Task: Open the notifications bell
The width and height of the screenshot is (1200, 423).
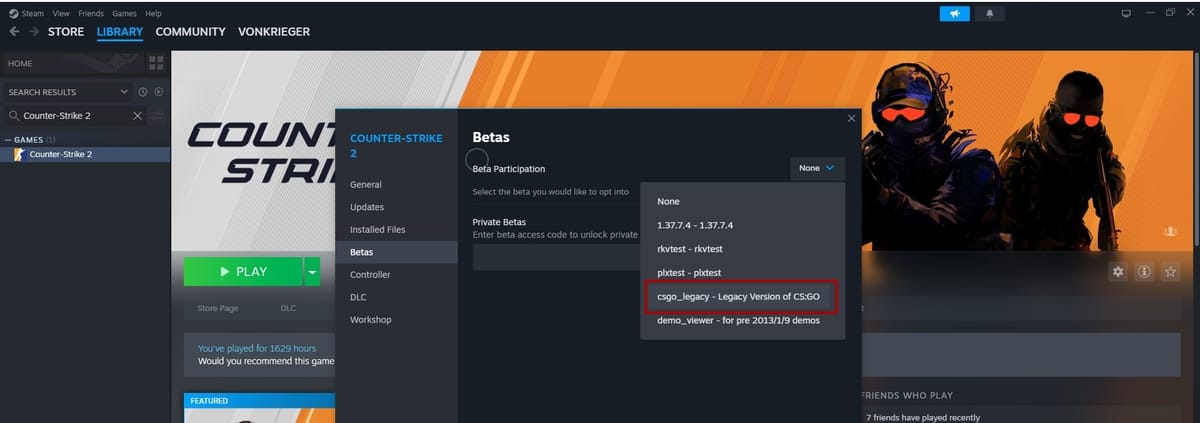Action: click(x=990, y=14)
